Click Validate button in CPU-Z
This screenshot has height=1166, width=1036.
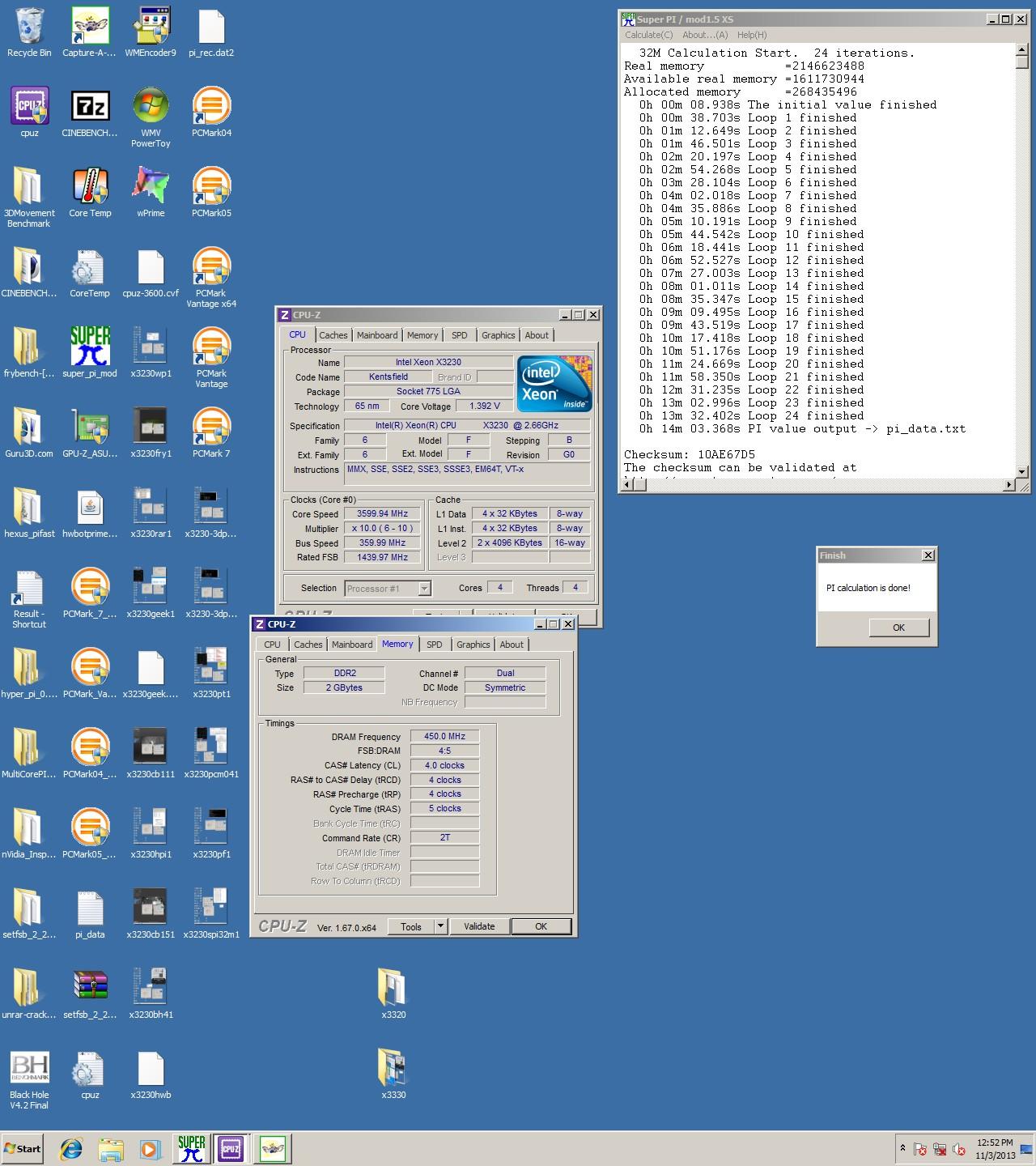click(479, 926)
